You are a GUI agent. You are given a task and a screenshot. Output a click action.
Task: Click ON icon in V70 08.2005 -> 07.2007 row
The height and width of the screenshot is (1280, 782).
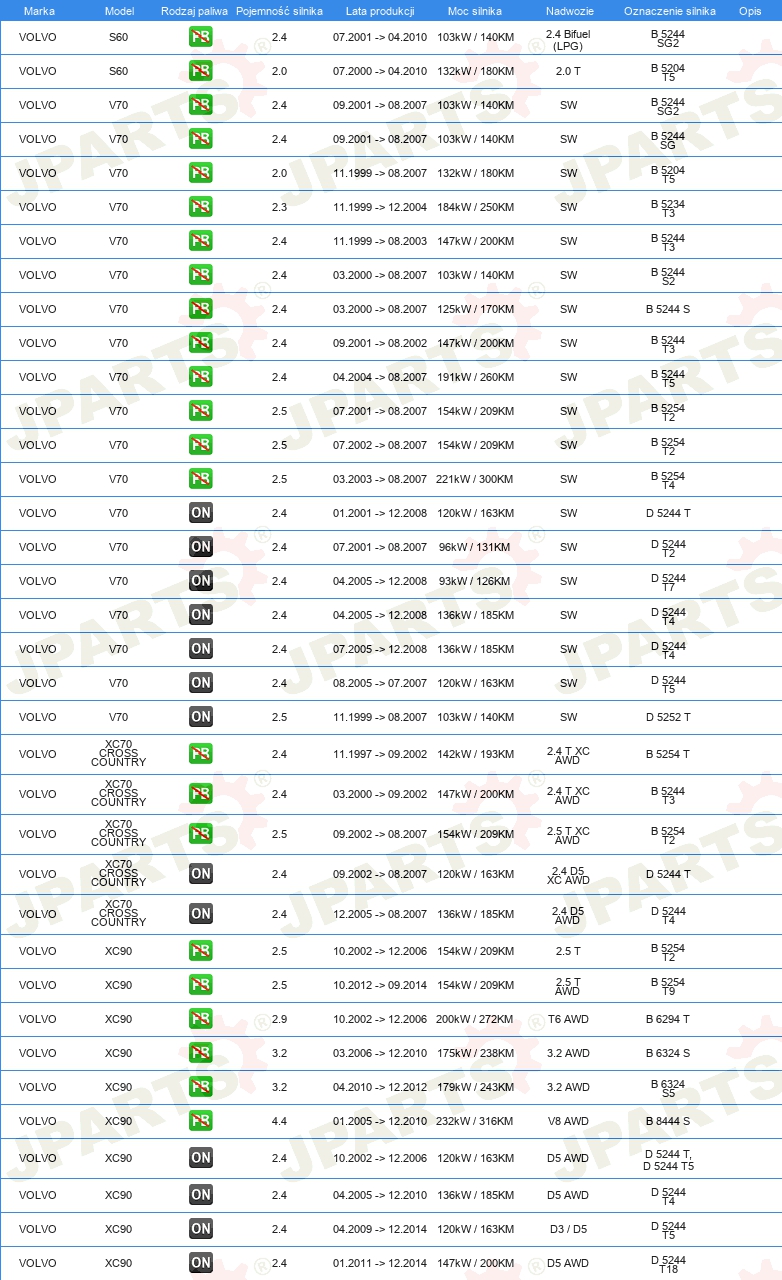pos(200,683)
